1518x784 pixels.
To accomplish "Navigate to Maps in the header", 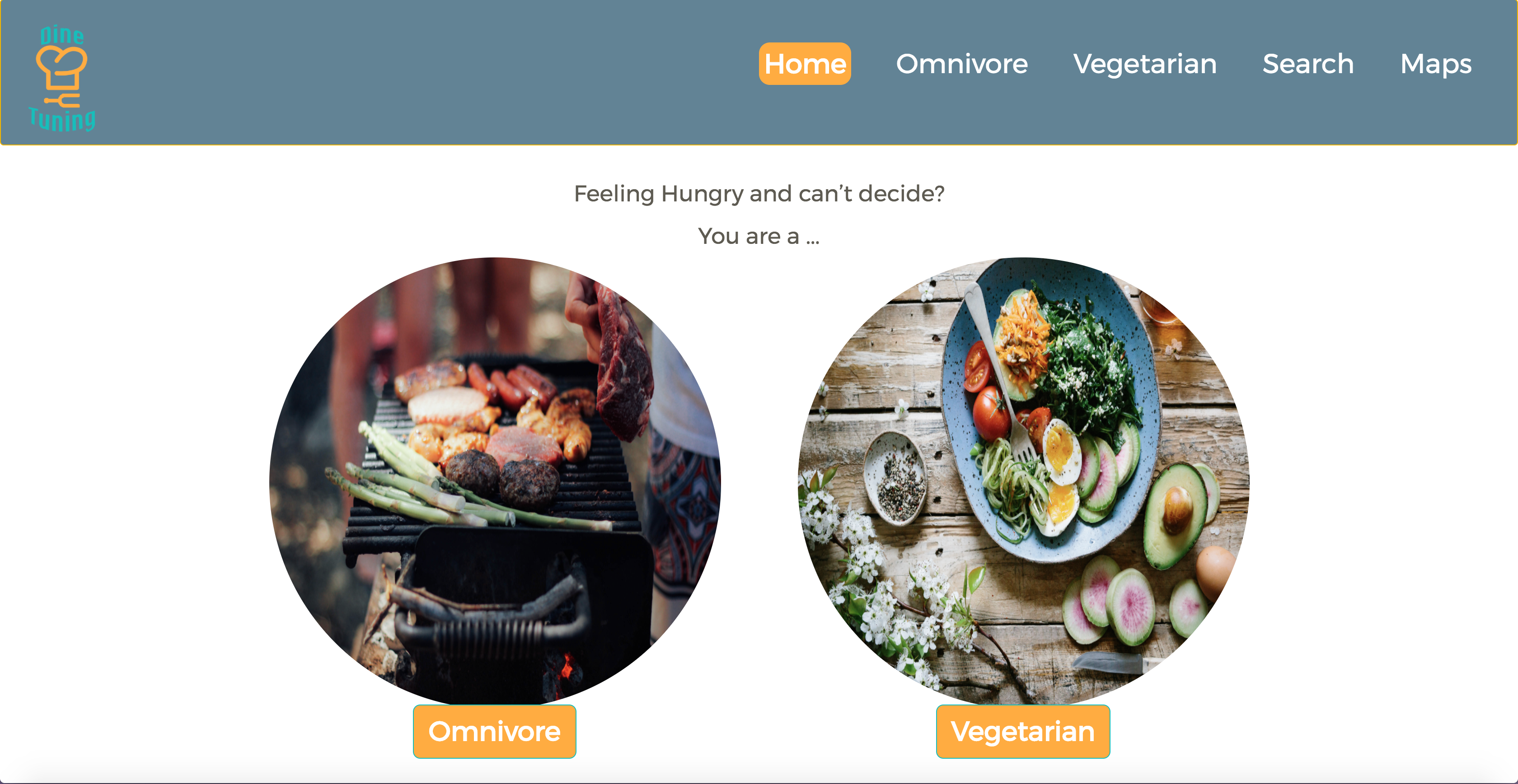I will 1436,64.
